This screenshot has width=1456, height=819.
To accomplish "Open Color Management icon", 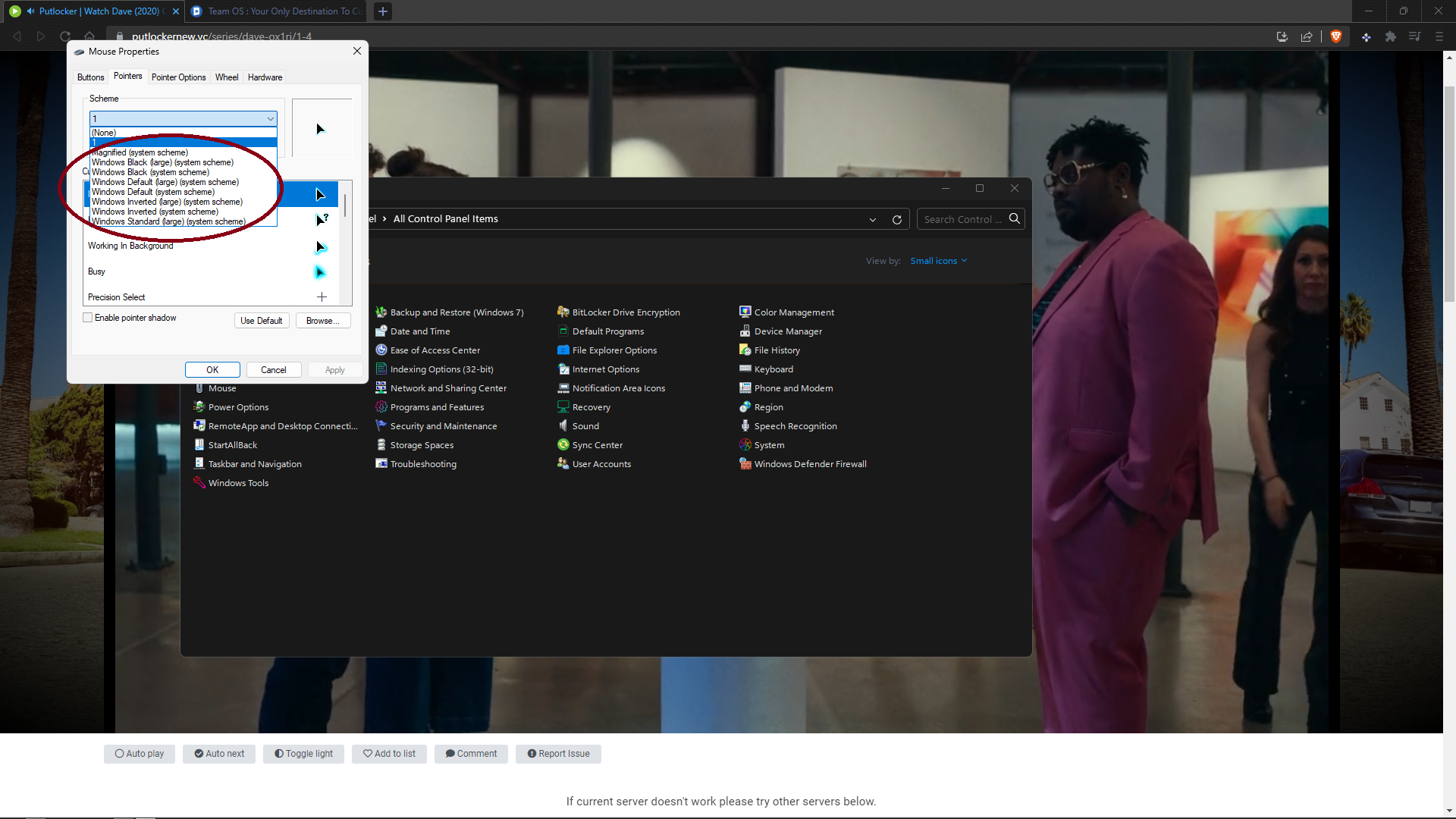I will point(745,312).
